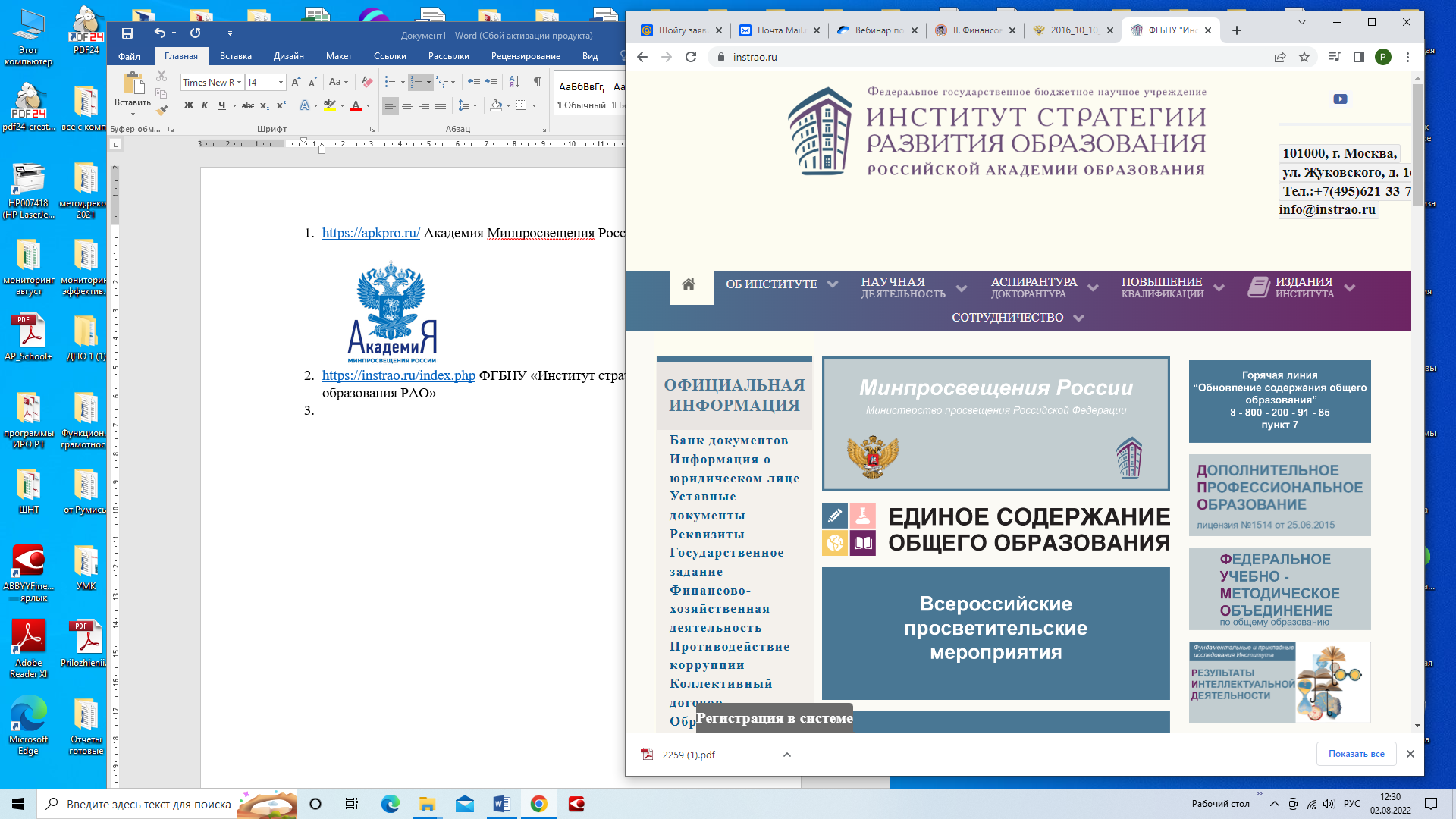Open the Реквизиты link

(x=707, y=535)
